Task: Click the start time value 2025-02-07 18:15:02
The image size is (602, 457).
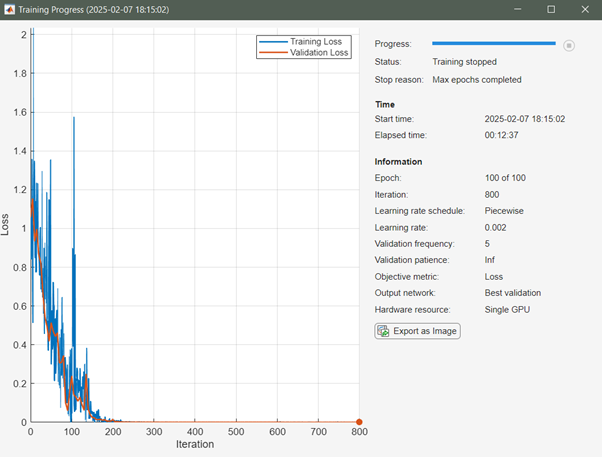Action: click(524, 119)
